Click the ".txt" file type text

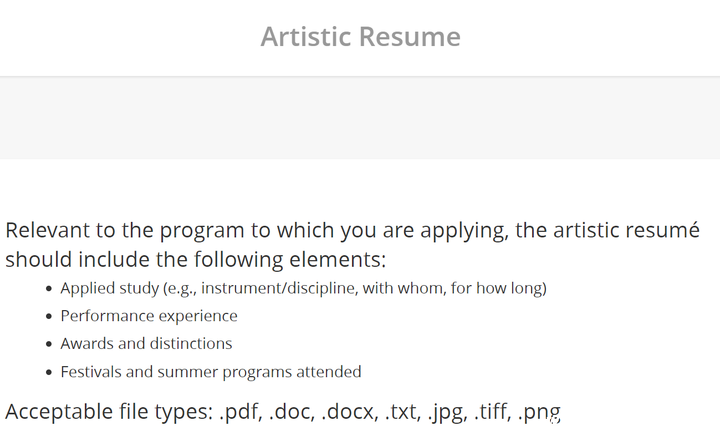point(403,412)
